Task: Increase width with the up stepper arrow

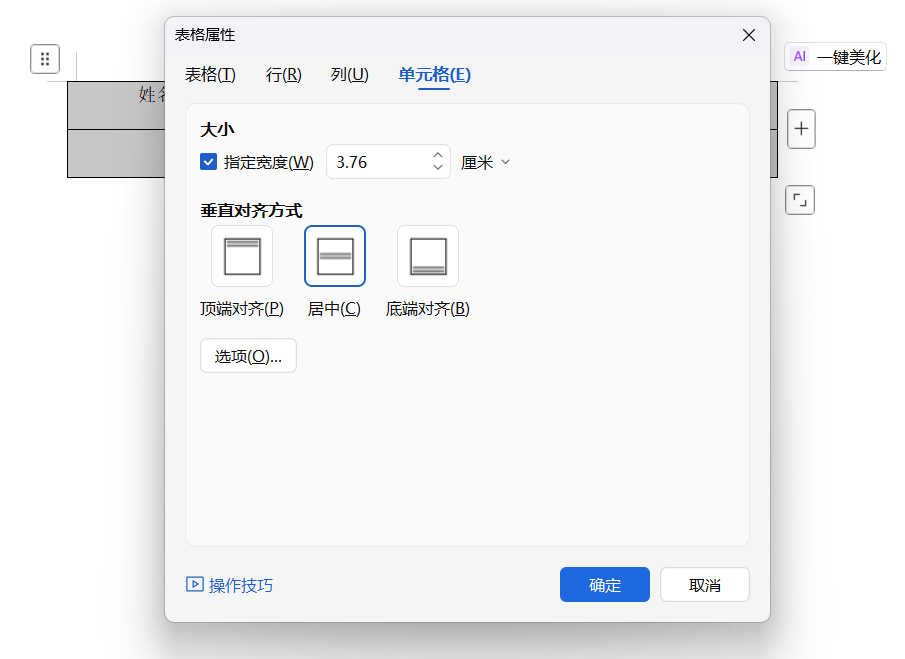Action: point(438,155)
